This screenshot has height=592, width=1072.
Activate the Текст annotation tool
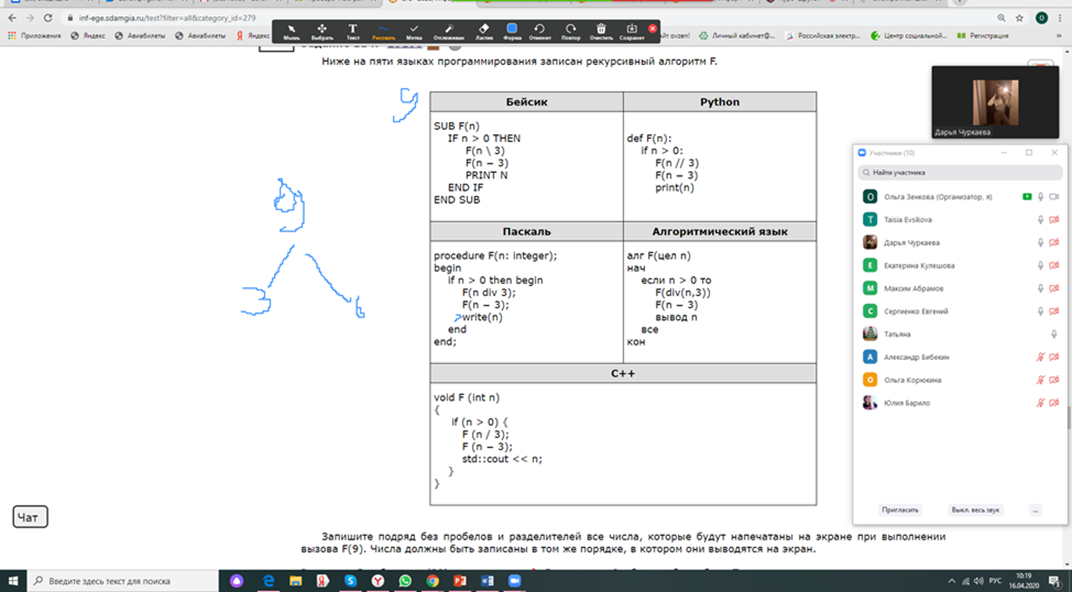[x=353, y=31]
